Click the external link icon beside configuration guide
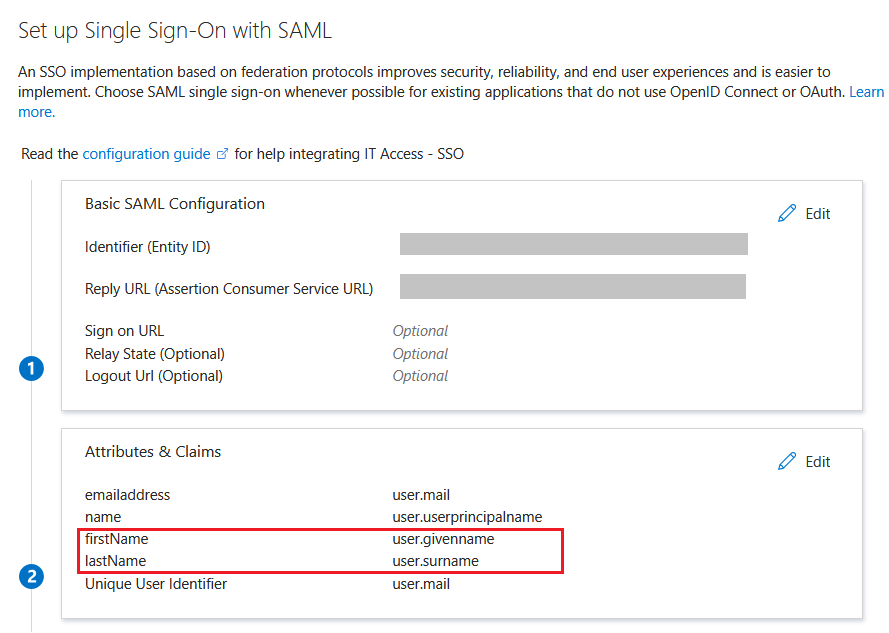Viewport: 889px width, 633px height. click(223, 155)
